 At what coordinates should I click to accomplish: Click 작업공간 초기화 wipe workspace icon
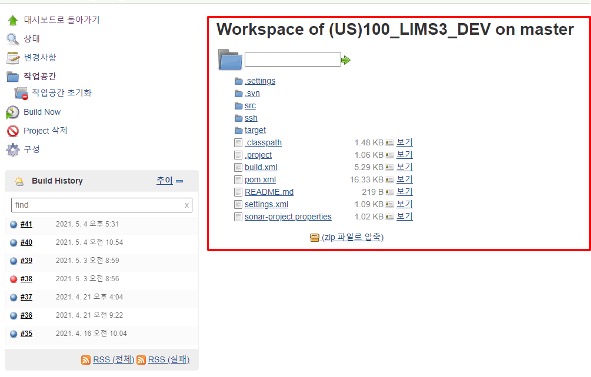21,93
